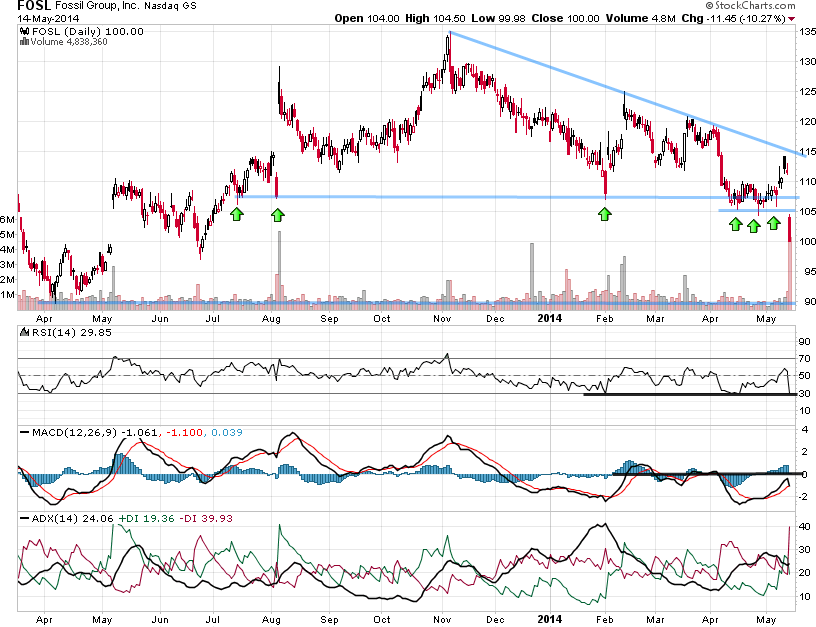Click the Fossil Group, Inc. company name
Viewport: 816px width, 627px height.
pyautogui.click(x=97, y=6)
